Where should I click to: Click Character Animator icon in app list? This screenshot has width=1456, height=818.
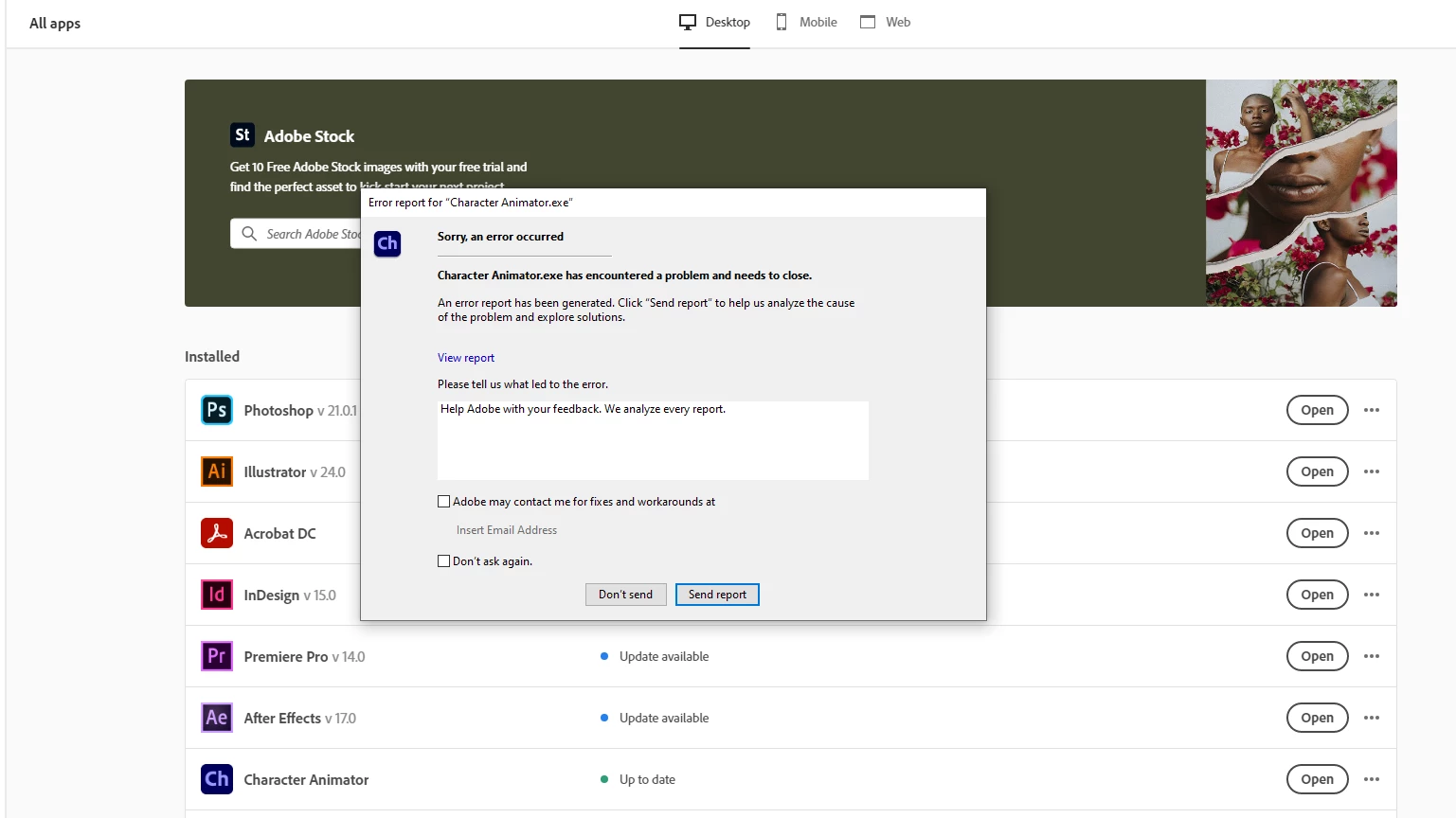217,779
